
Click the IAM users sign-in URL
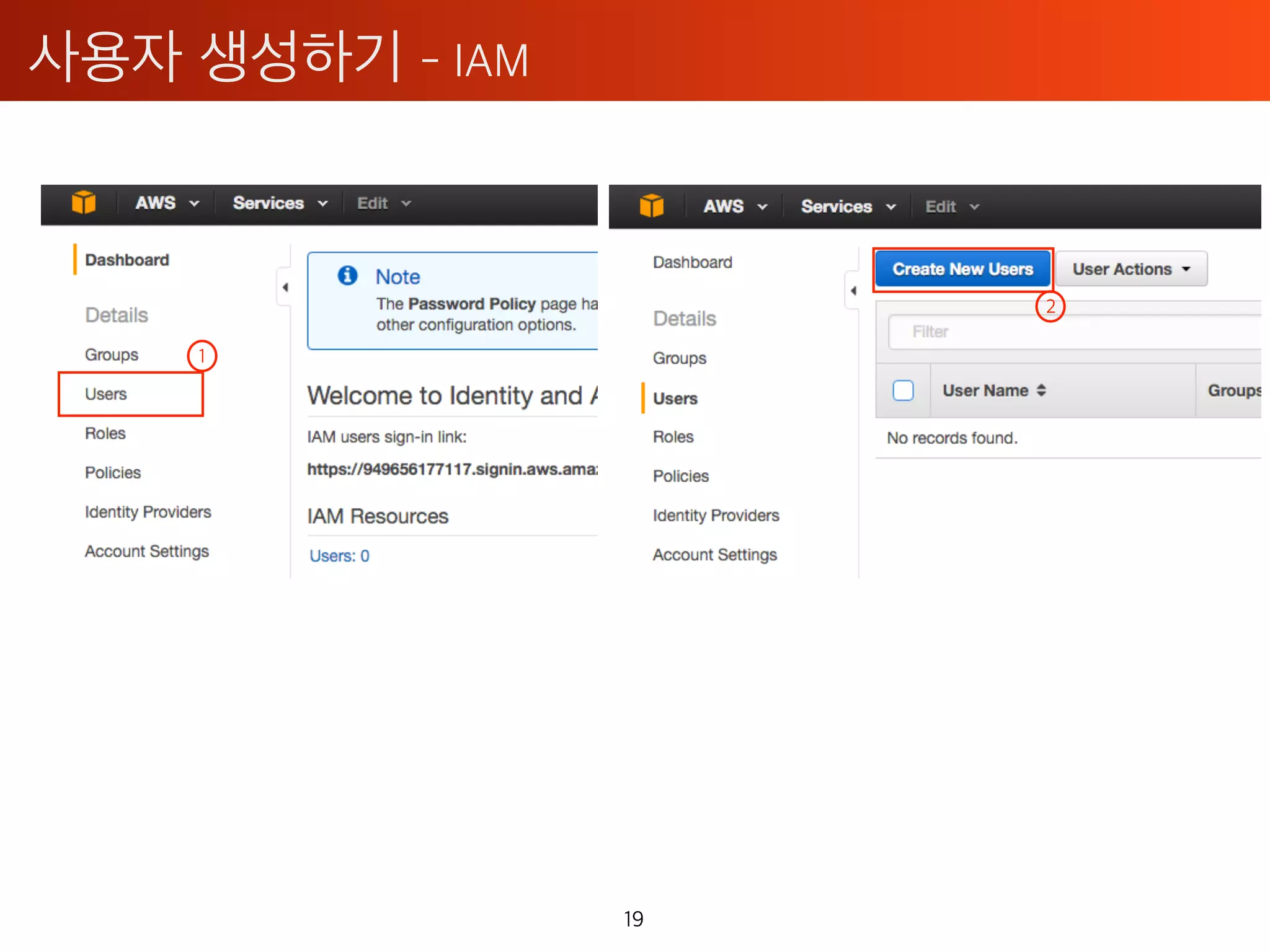click(x=452, y=469)
